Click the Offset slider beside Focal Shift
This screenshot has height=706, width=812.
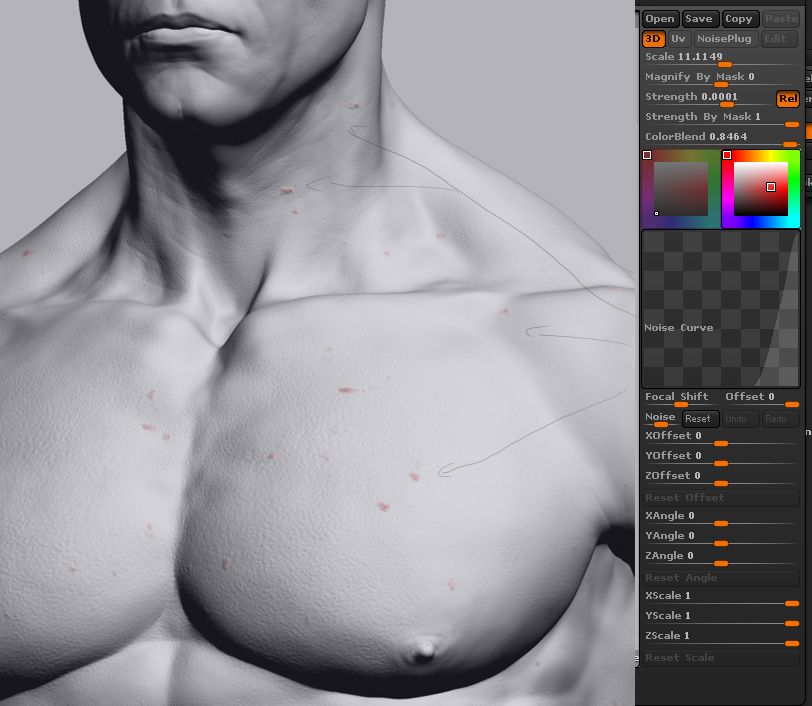(x=761, y=398)
